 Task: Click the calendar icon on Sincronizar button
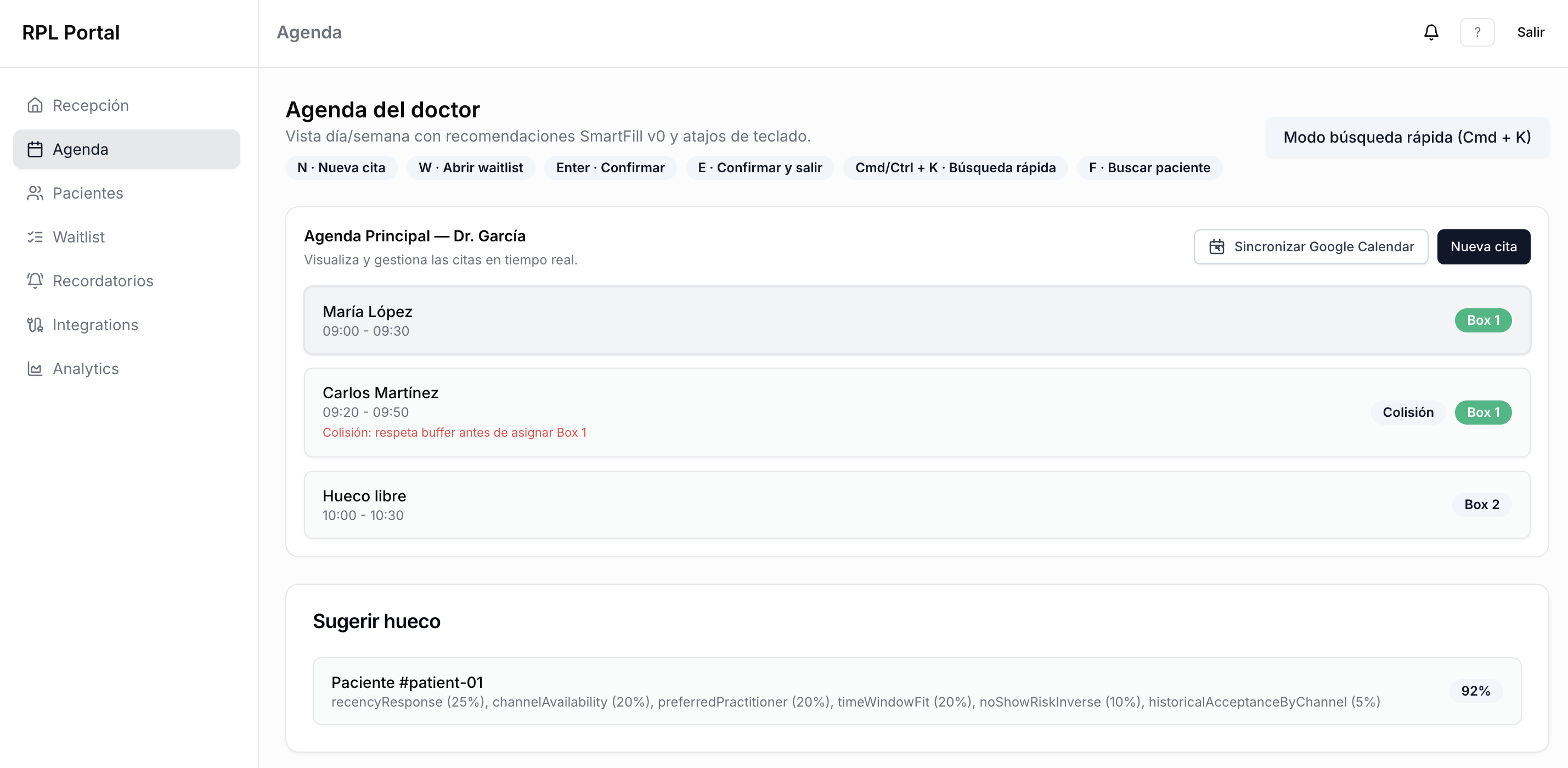1217,246
